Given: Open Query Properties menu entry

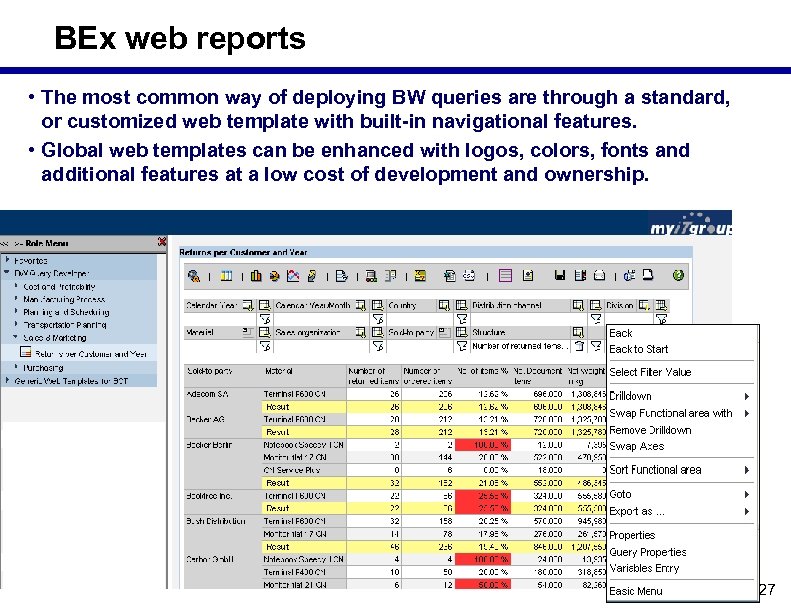Looking at the screenshot, I should click(x=647, y=552).
